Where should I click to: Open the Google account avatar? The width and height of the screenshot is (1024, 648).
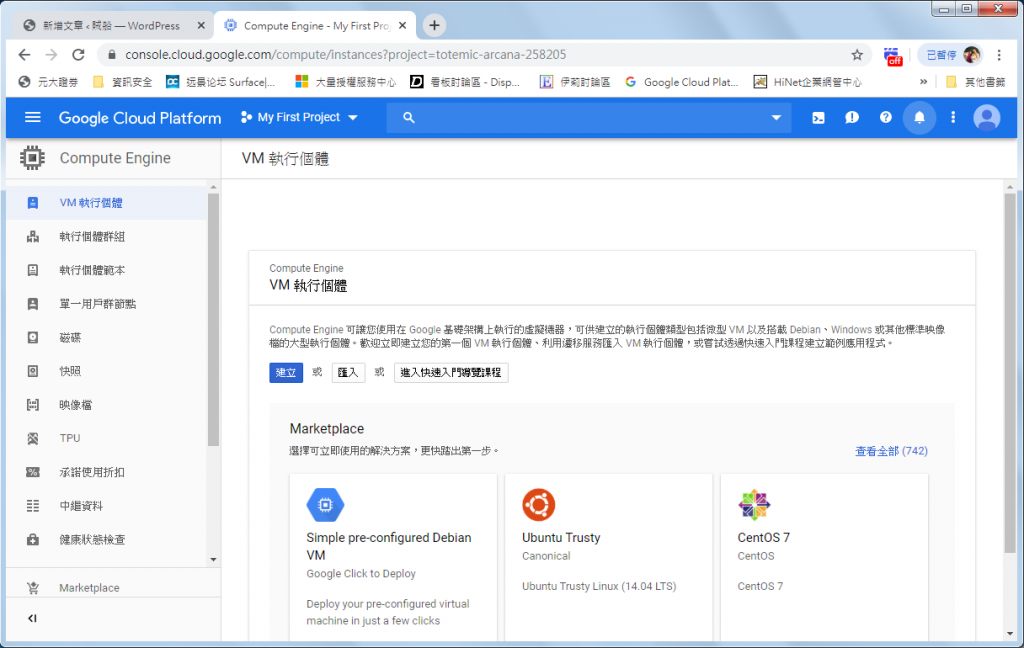tap(987, 118)
